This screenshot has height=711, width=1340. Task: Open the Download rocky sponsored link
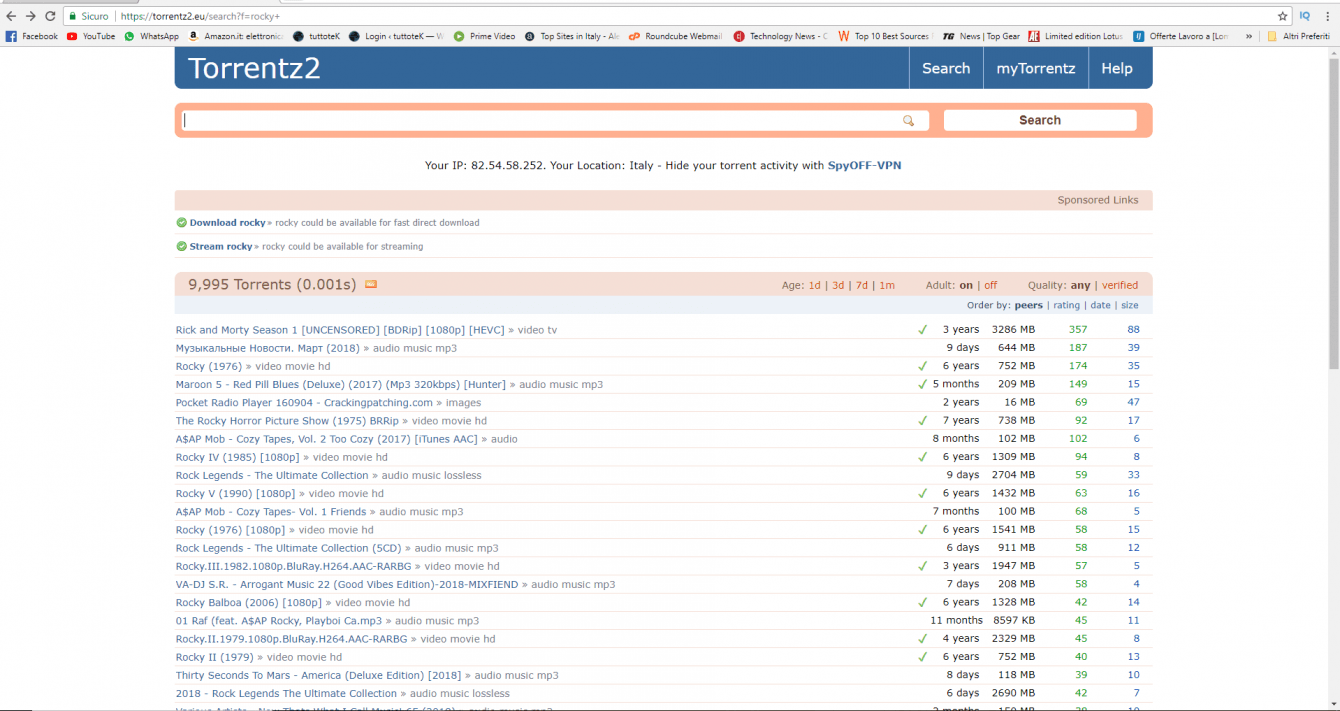(x=228, y=223)
